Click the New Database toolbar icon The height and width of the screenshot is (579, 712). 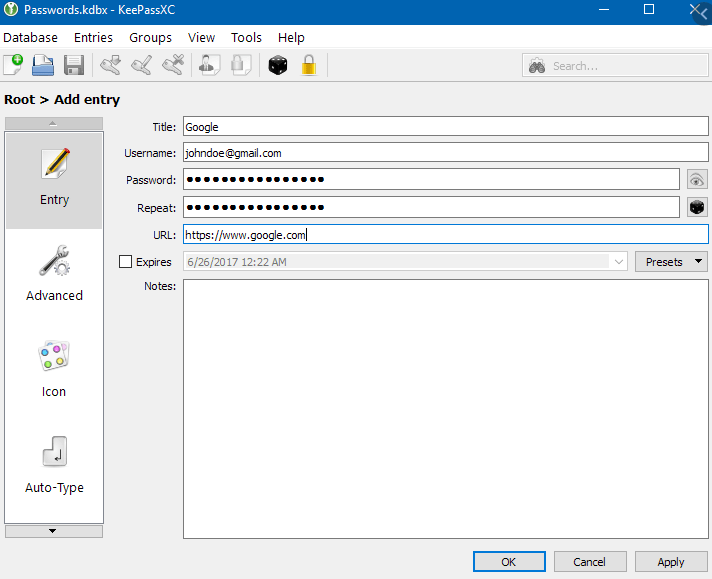(x=13, y=66)
